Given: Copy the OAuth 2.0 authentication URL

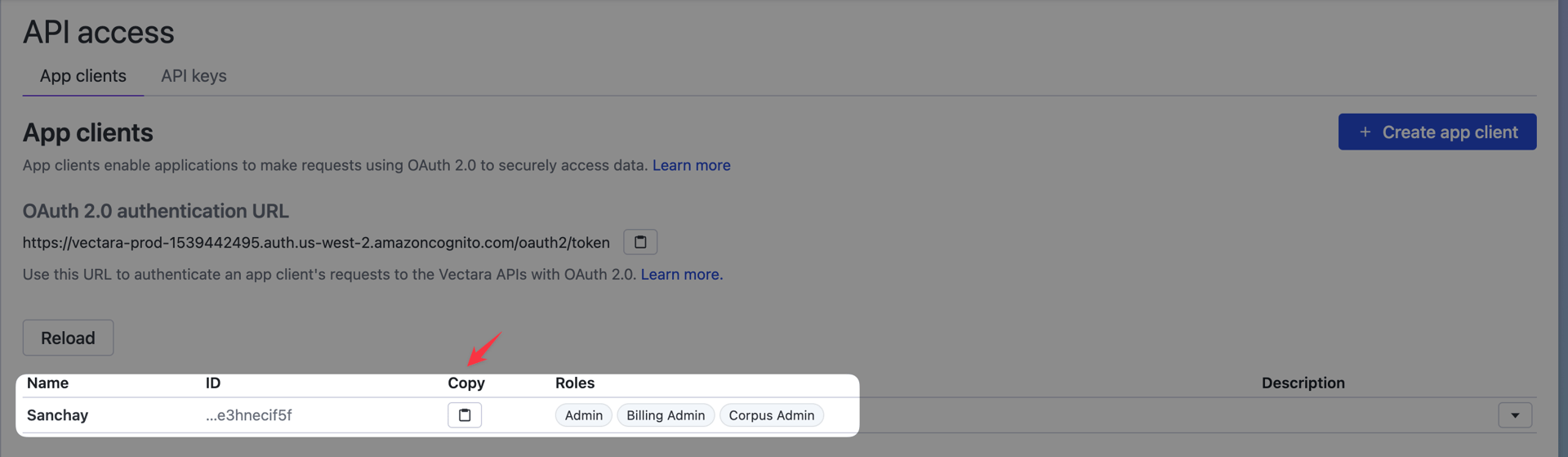Looking at the screenshot, I should [640, 242].
